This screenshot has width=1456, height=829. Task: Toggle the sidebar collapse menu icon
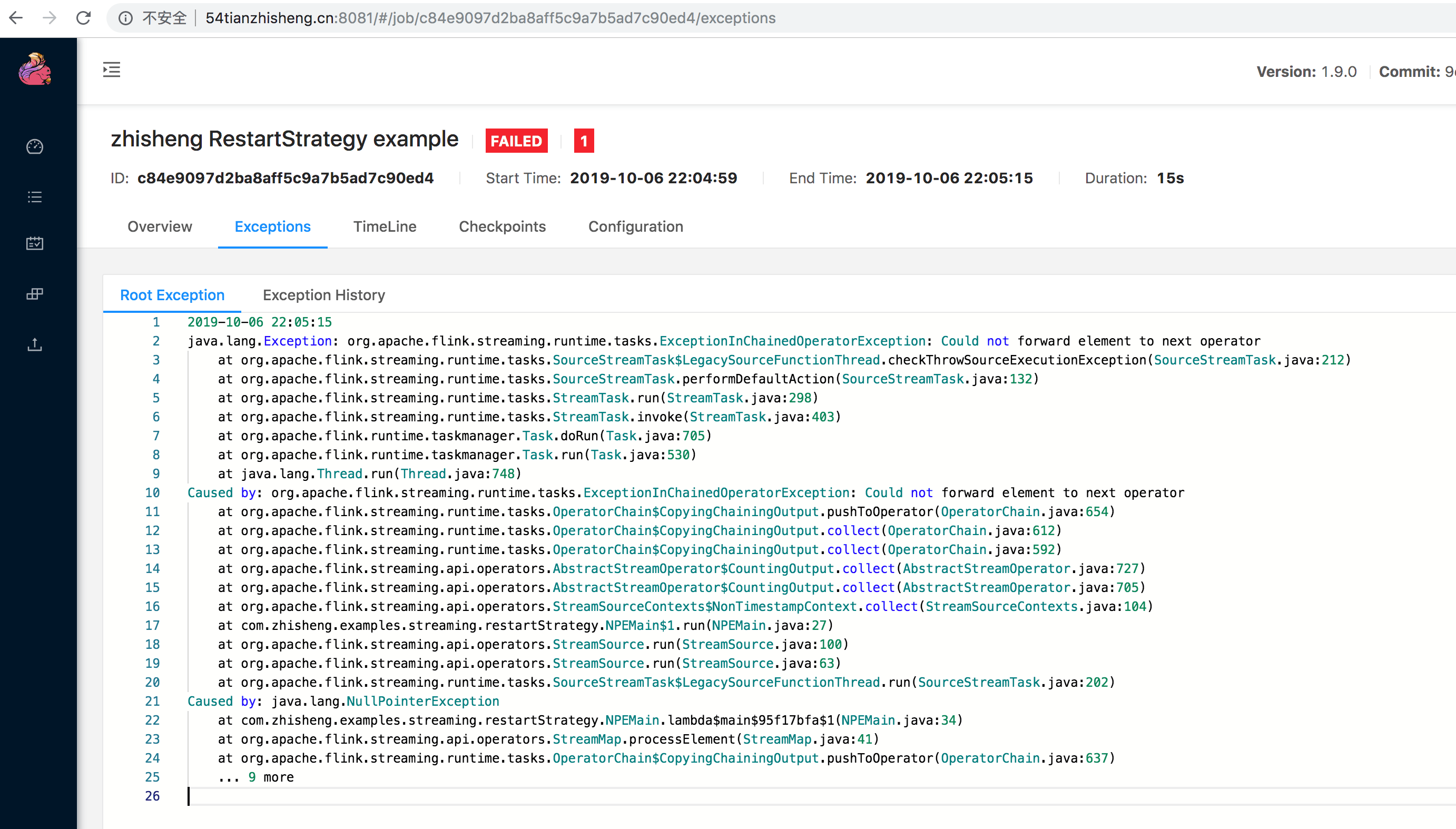point(112,70)
